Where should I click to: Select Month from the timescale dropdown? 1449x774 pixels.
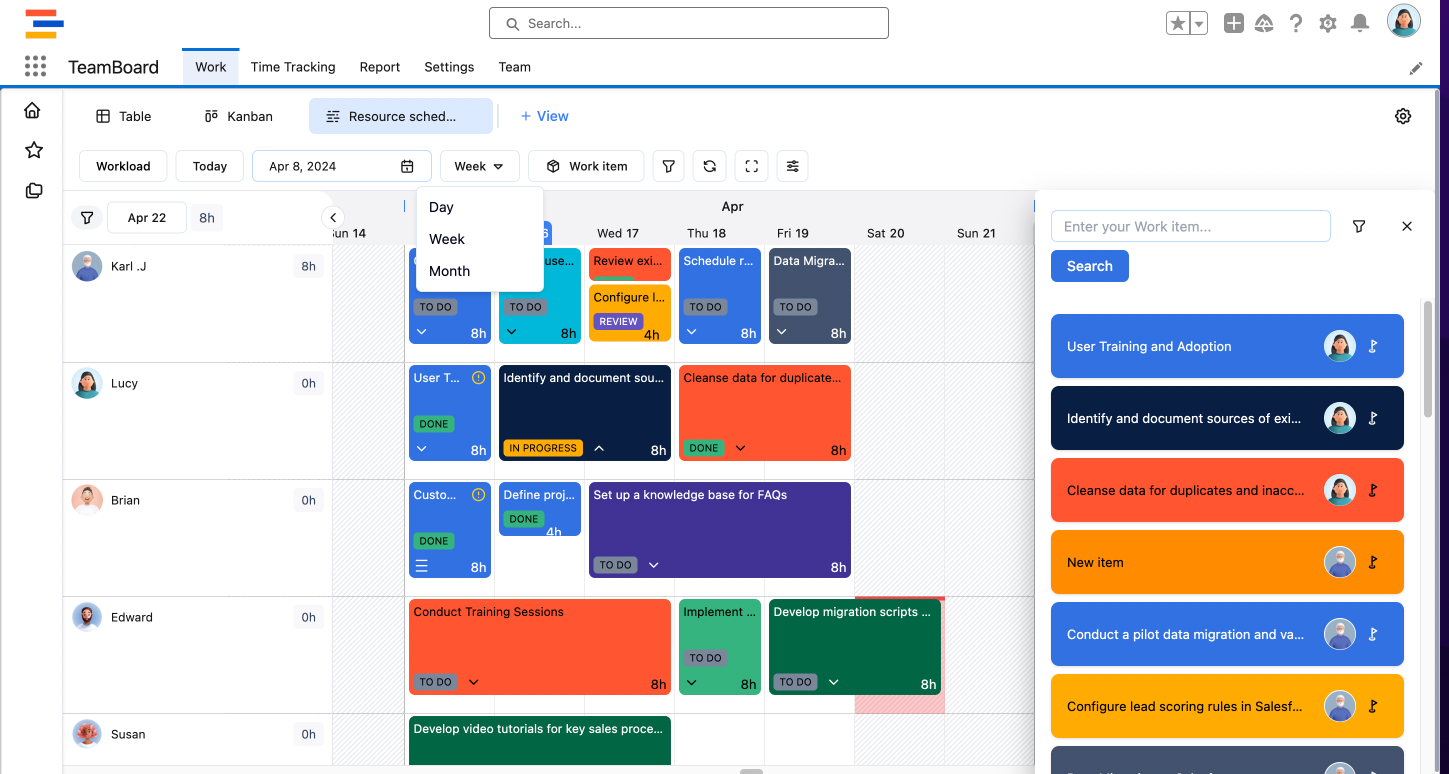click(x=449, y=271)
